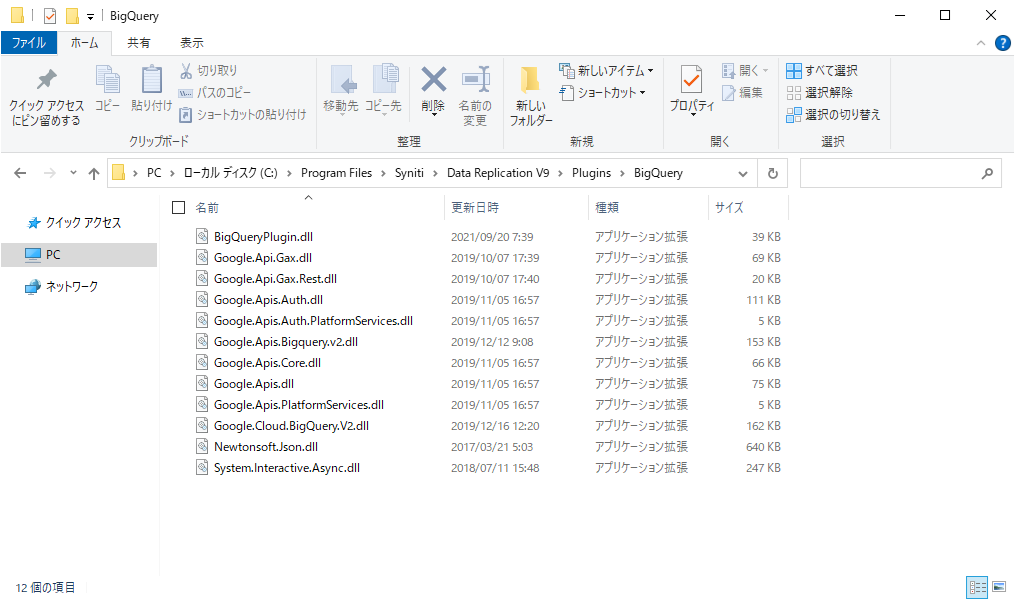
Task: Select the file Google.Apis.dll
Action: (x=254, y=384)
